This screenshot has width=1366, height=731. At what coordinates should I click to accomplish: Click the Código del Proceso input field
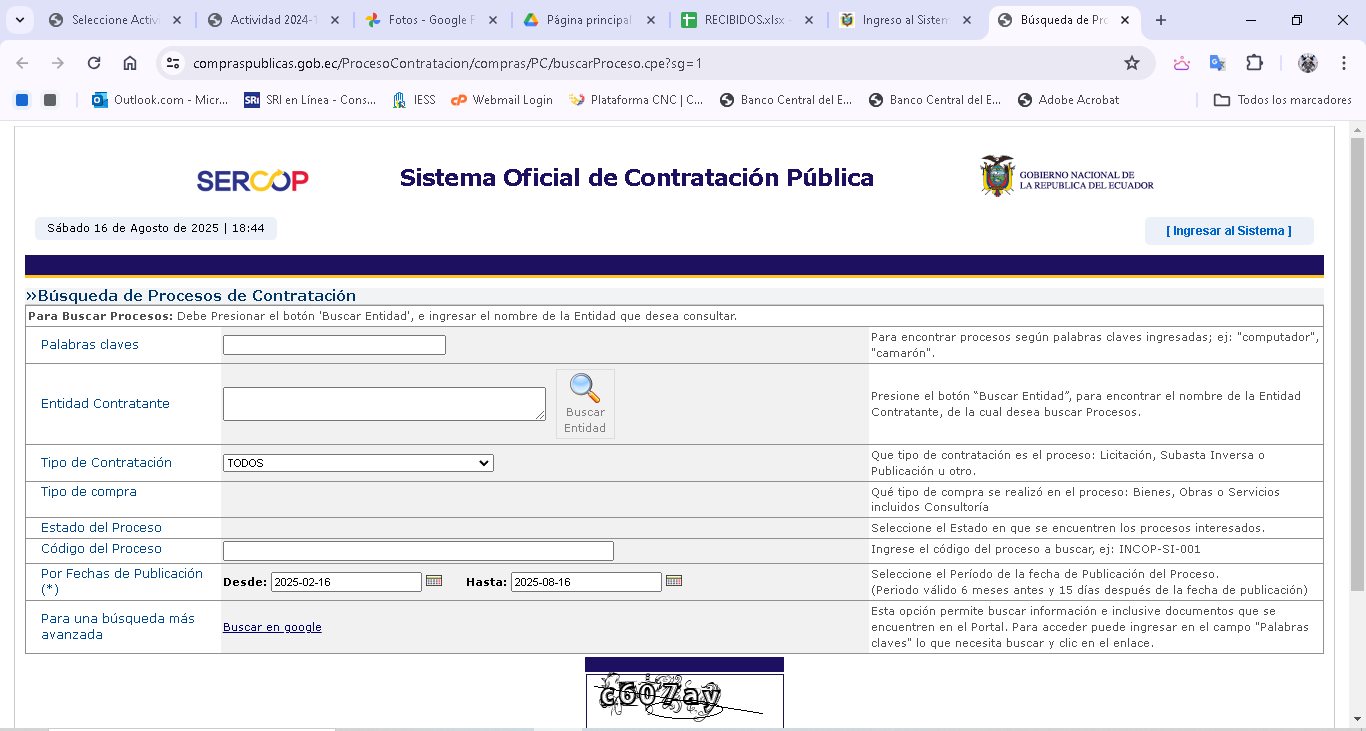pos(418,551)
